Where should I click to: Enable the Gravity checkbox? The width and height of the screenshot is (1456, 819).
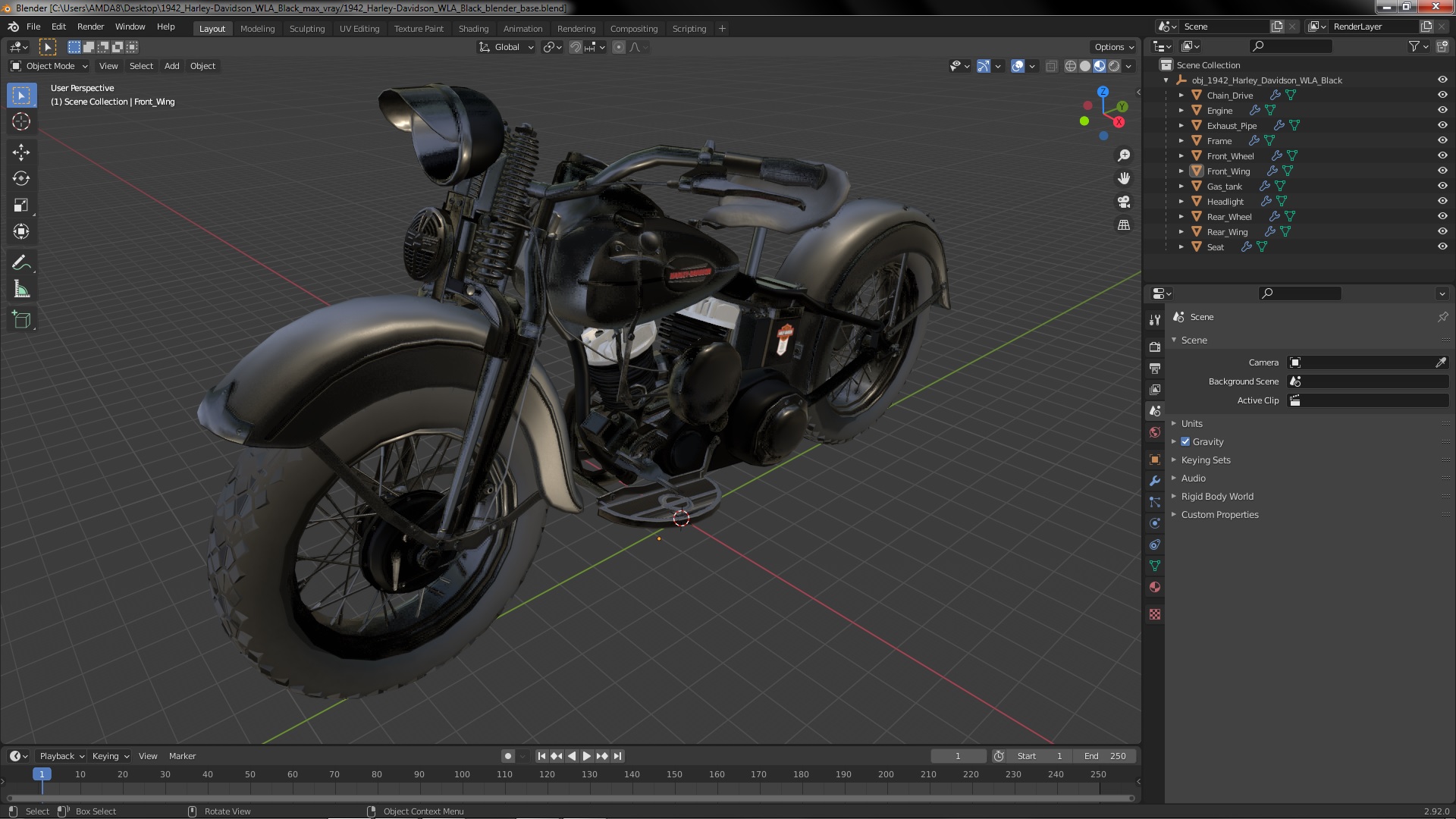tap(1185, 442)
